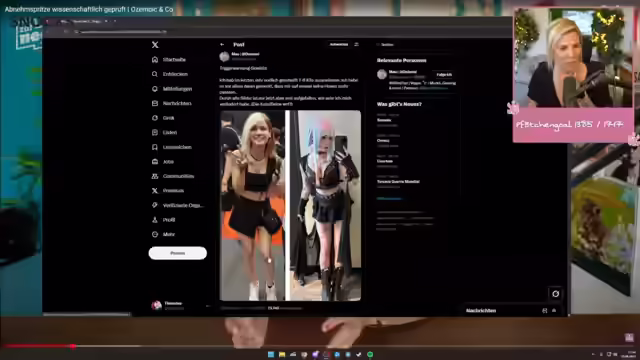Image resolution: width=640 pixels, height=360 pixels.
Task: Select Jobs in the sidebar menu
Action: point(163,162)
